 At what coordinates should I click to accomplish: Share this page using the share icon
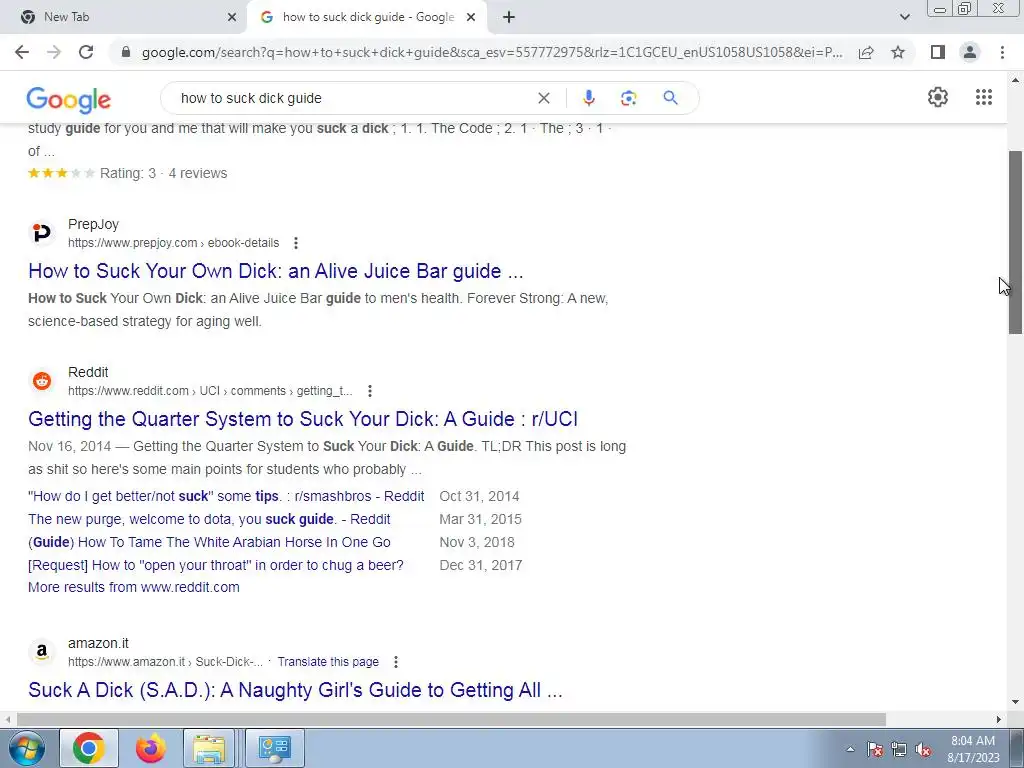tap(866, 52)
